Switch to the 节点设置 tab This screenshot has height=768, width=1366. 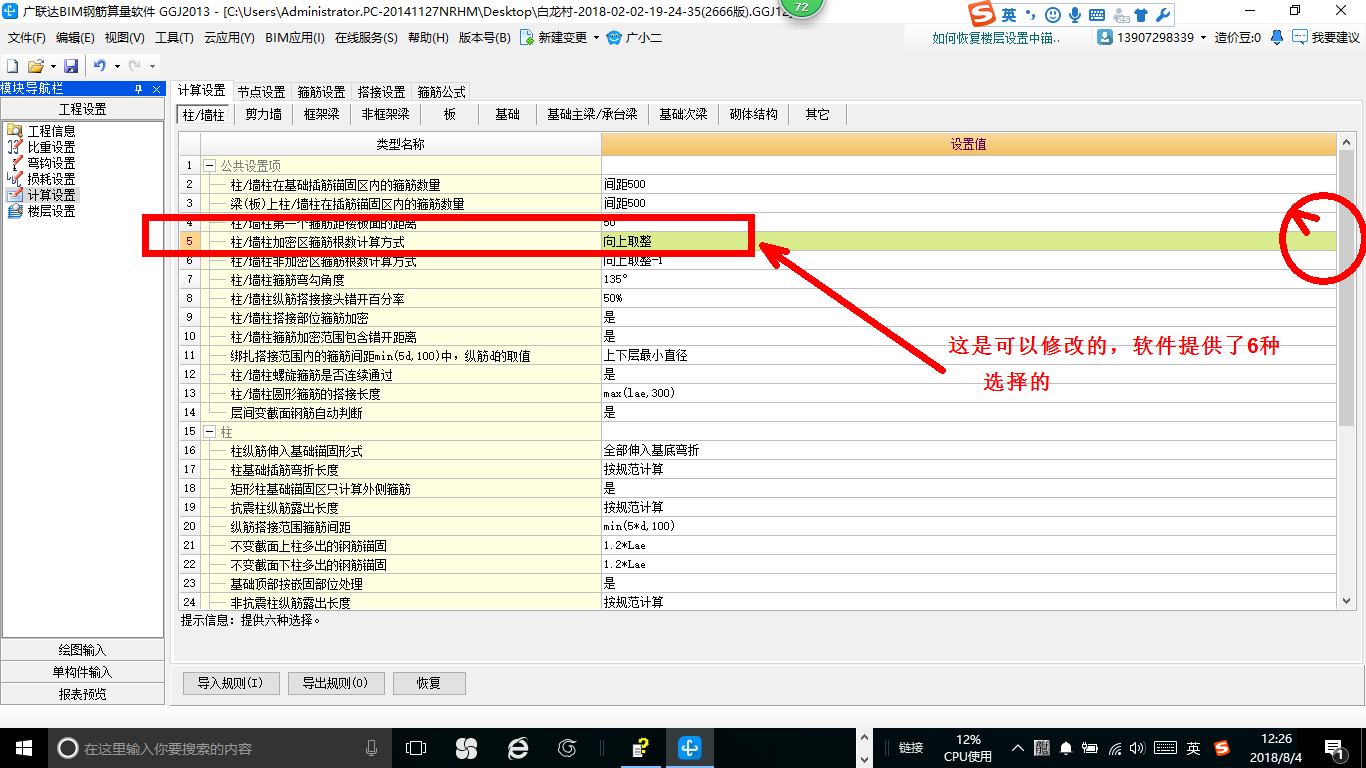pos(262,92)
